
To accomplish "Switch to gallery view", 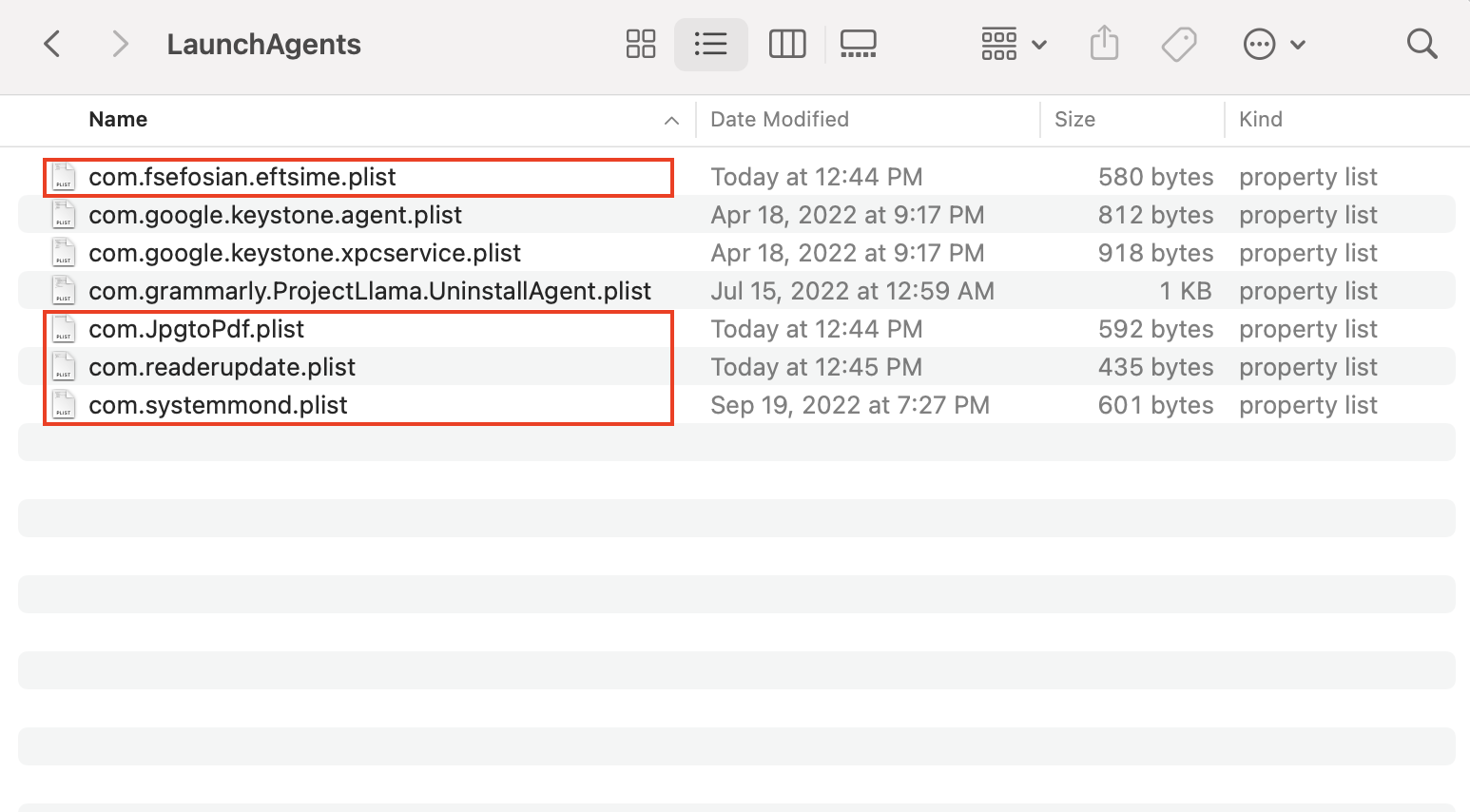I will (x=858, y=44).
